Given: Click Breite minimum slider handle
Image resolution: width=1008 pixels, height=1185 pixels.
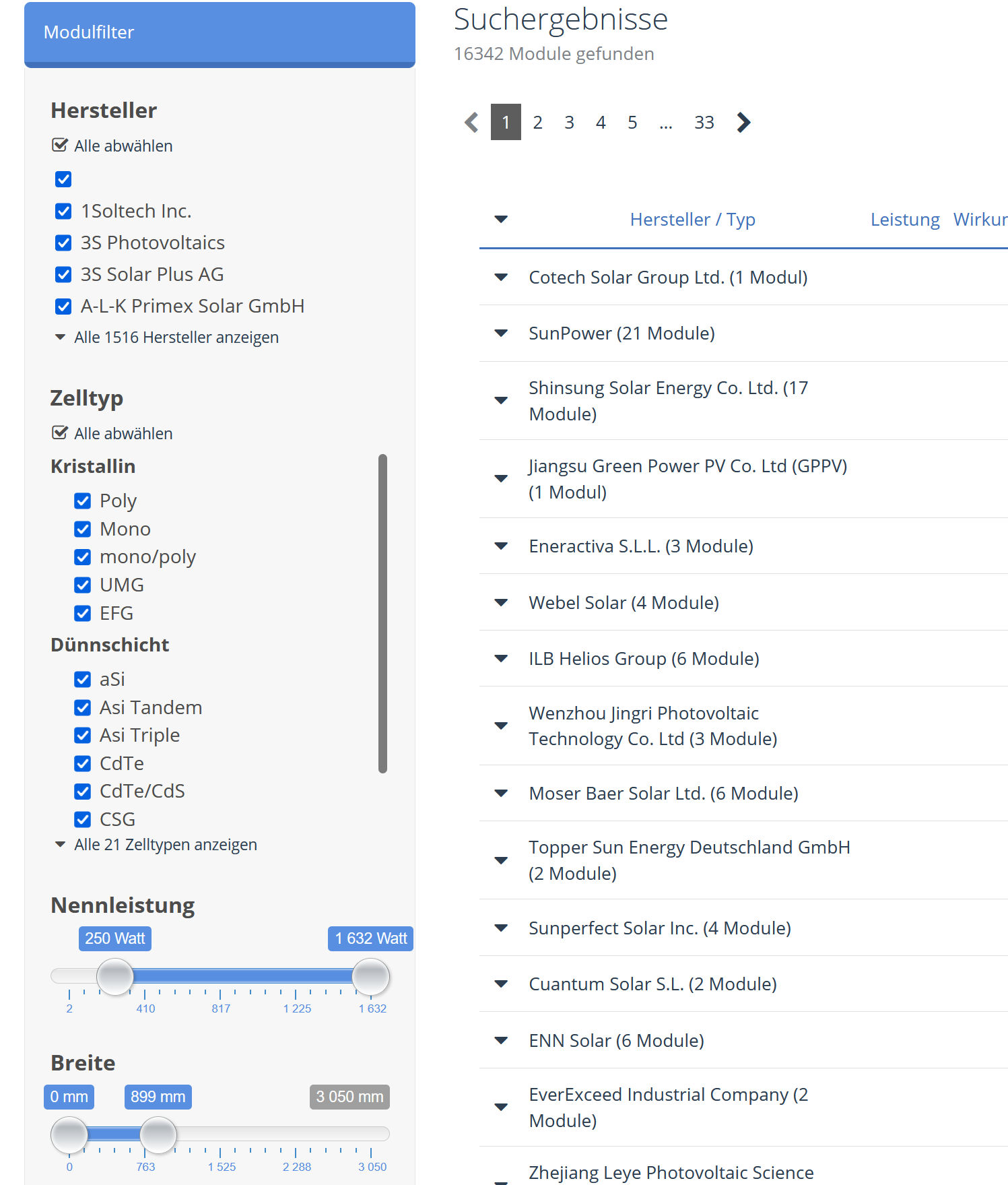Looking at the screenshot, I should 69,1134.
